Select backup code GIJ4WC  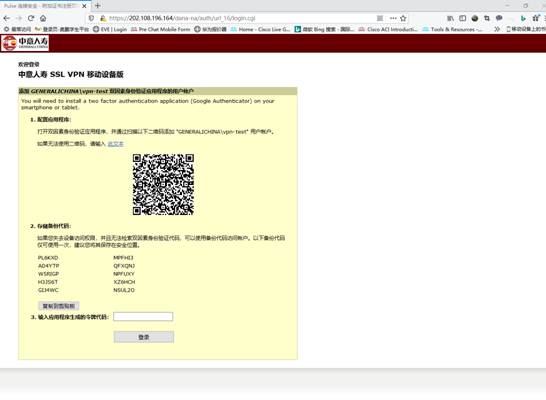pyautogui.click(x=48, y=290)
